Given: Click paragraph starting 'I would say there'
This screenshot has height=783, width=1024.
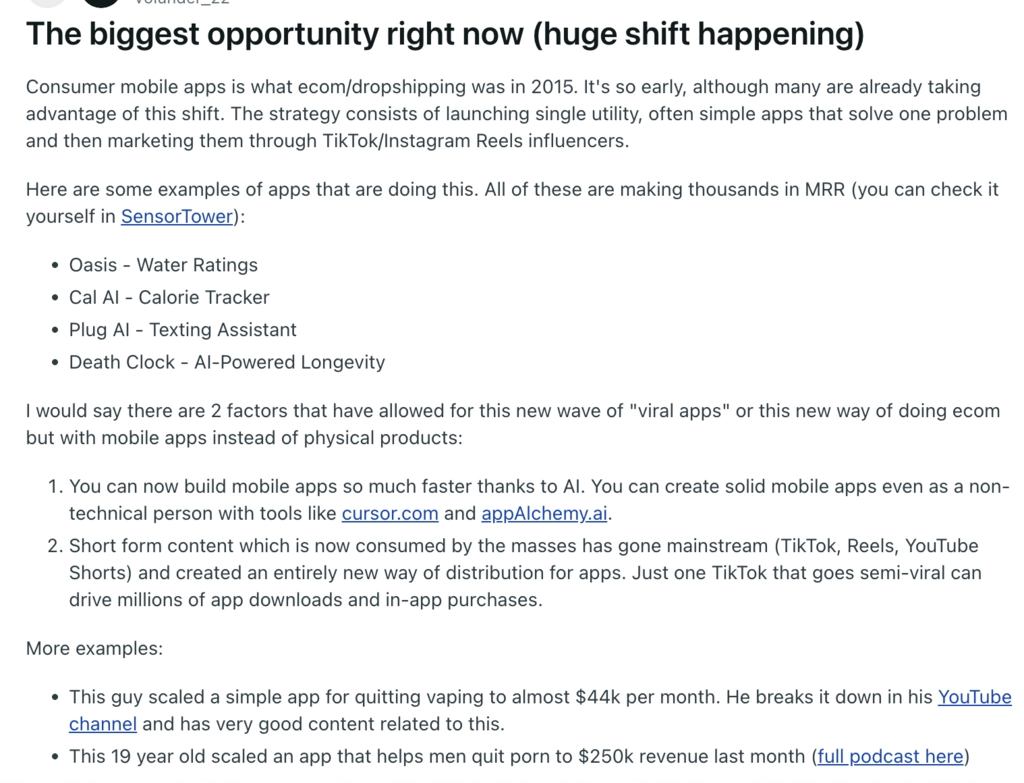Looking at the screenshot, I should click(513, 424).
